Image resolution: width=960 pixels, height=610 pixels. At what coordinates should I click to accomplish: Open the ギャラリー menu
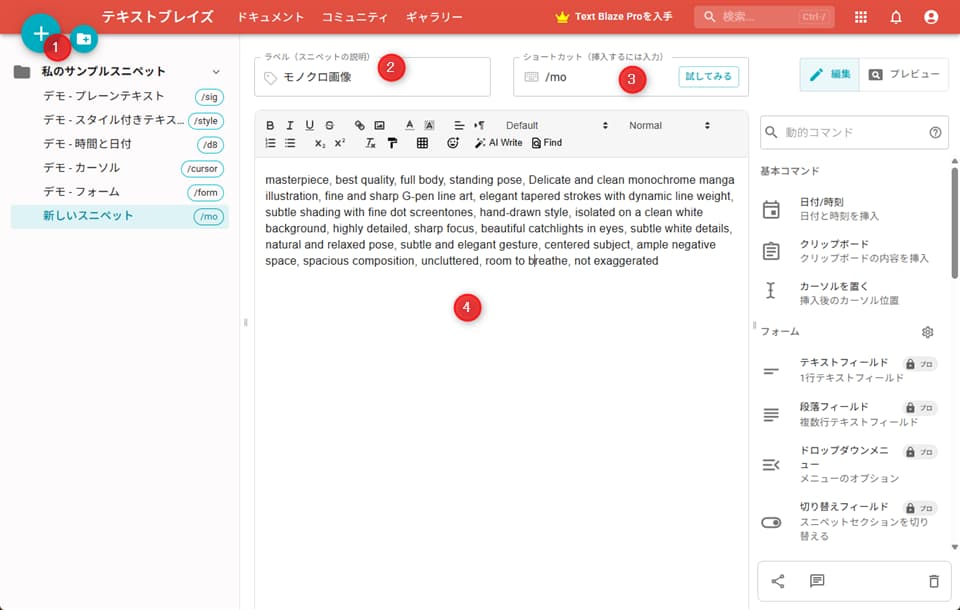[x=434, y=17]
